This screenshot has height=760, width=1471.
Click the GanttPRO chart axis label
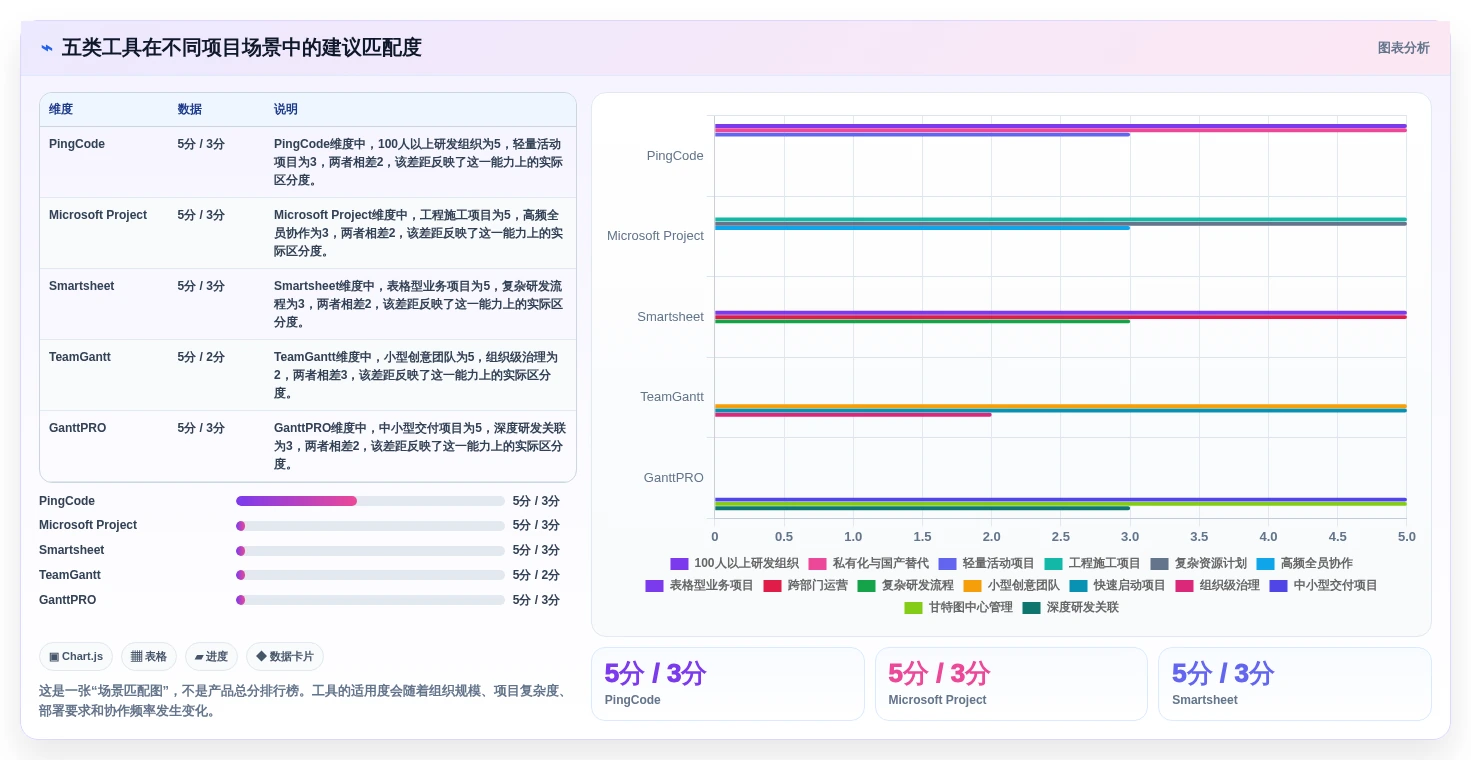pos(674,478)
